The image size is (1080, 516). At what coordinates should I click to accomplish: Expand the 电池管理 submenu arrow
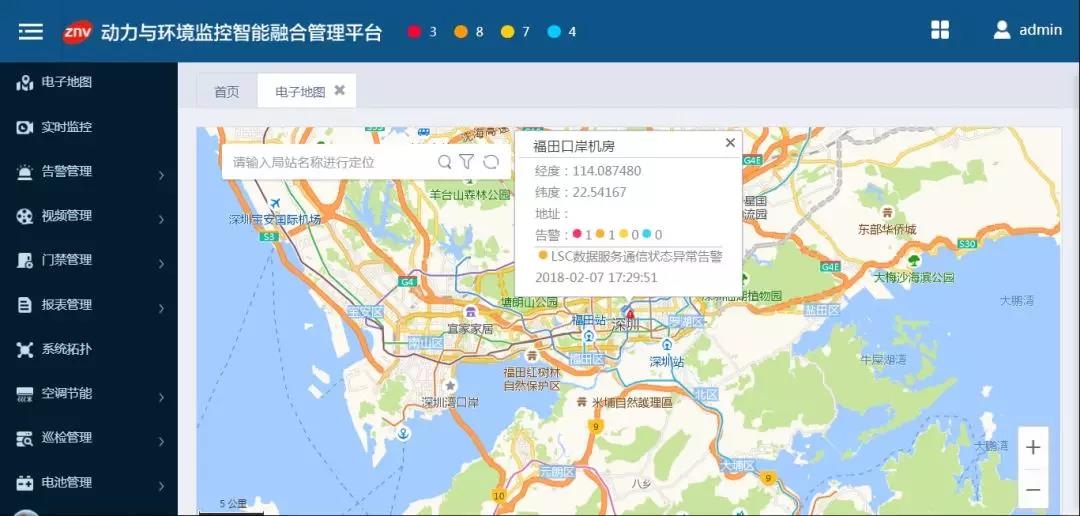(161, 486)
